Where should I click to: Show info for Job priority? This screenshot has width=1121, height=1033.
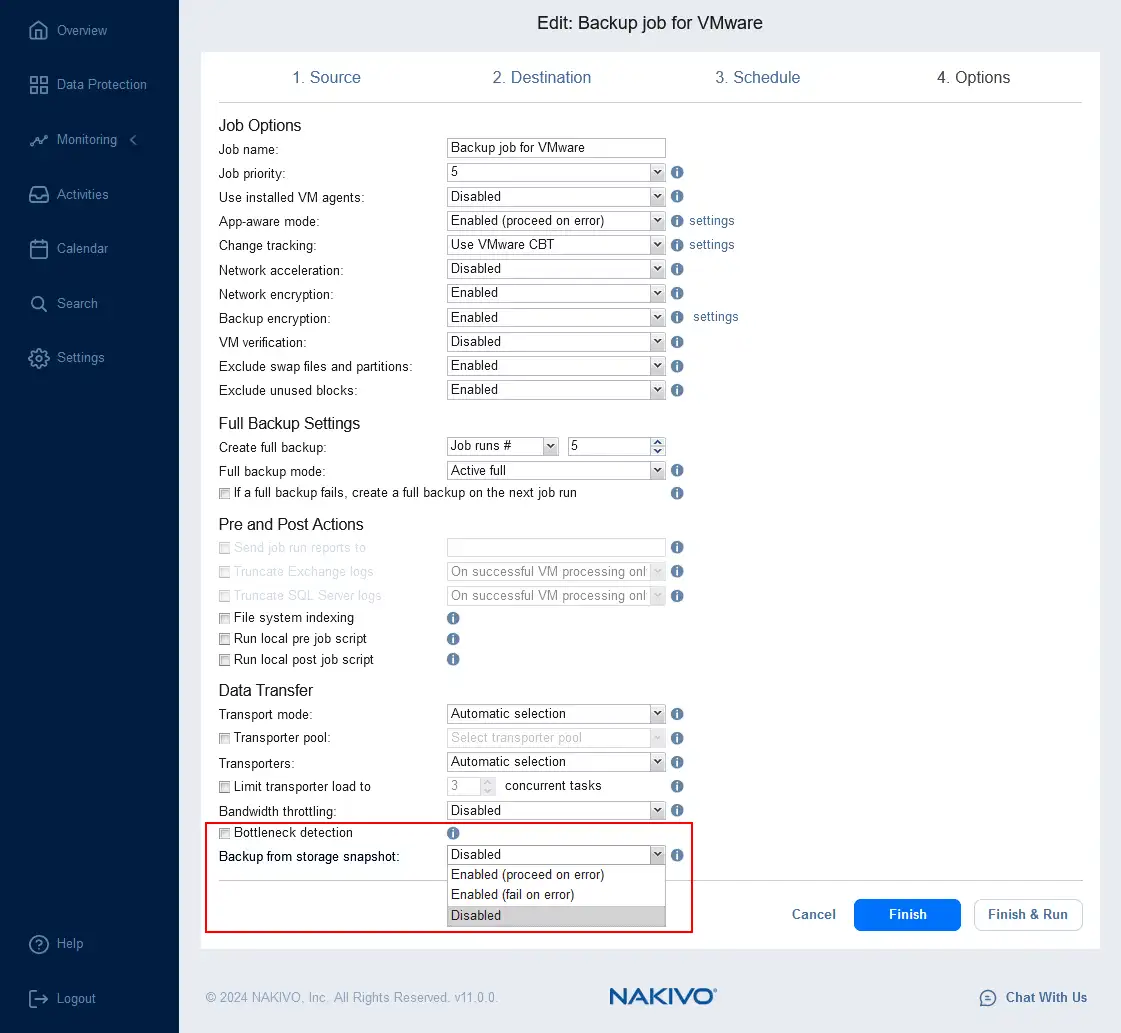click(x=677, y=172)
